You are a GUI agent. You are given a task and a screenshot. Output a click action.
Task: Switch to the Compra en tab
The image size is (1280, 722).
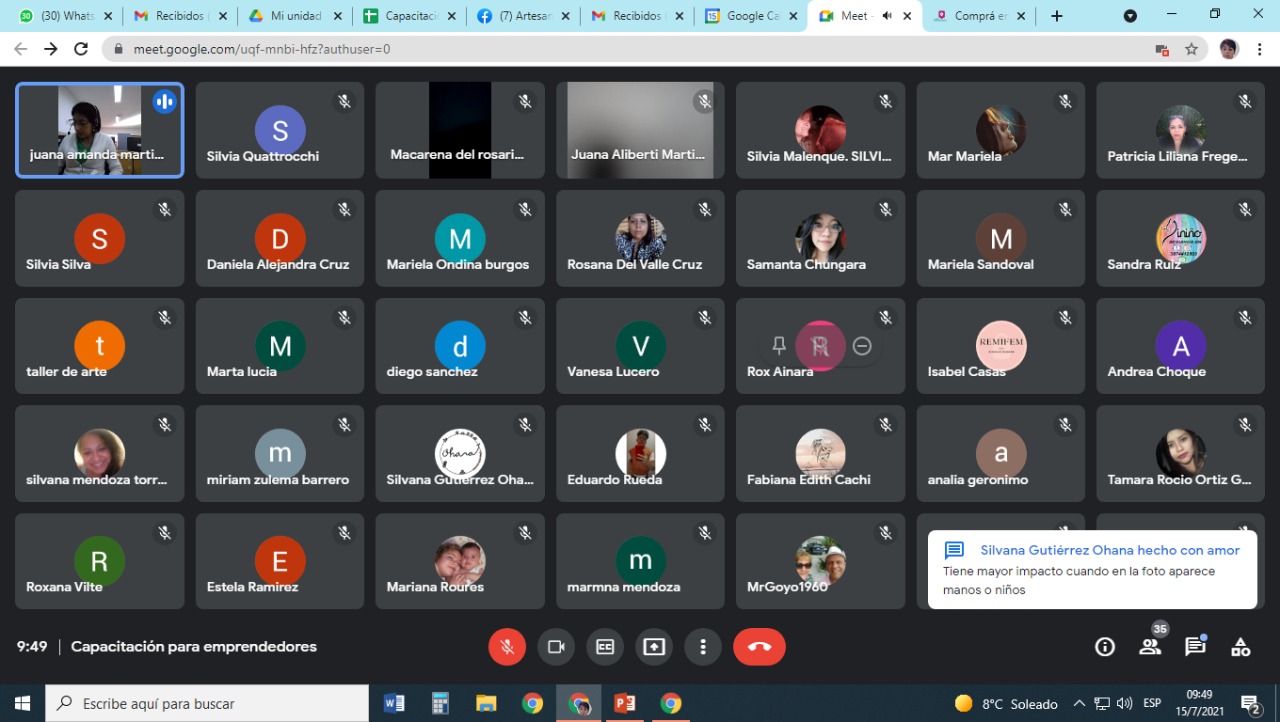(x=980, y=16)
